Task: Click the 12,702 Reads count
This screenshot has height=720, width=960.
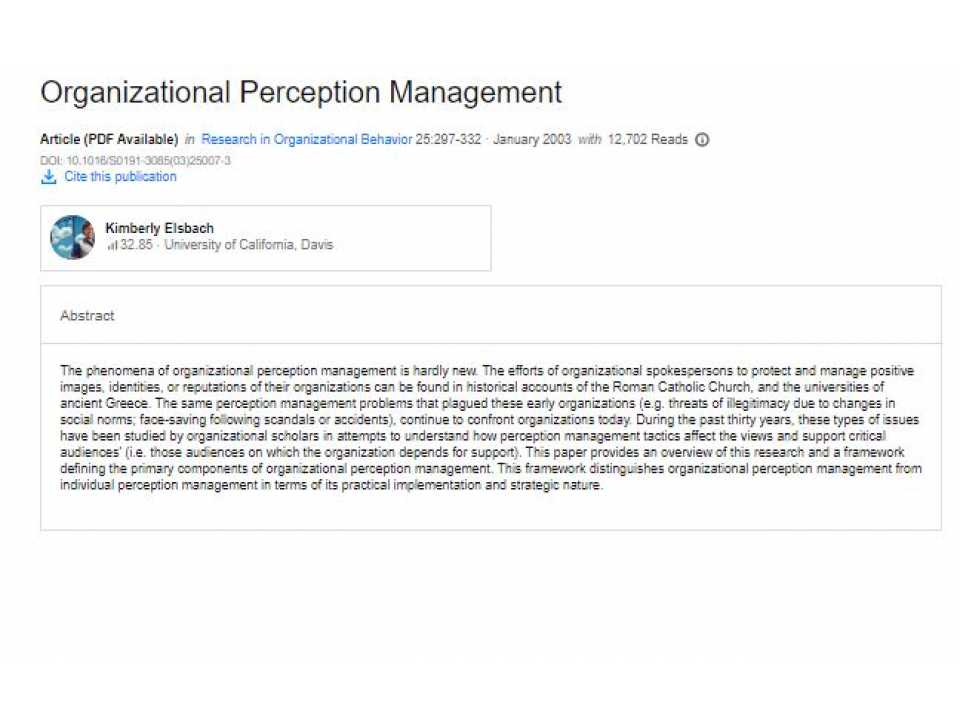Action: 649,140
